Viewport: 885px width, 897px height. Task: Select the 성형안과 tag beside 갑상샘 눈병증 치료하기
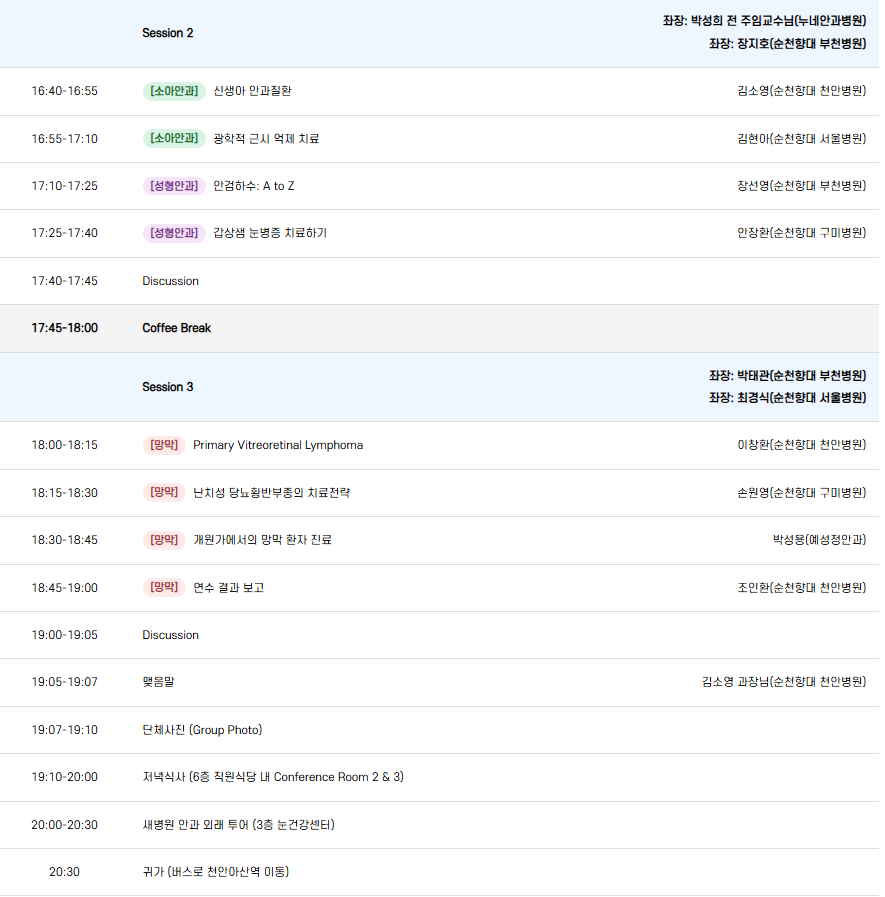tap(174, 233)
